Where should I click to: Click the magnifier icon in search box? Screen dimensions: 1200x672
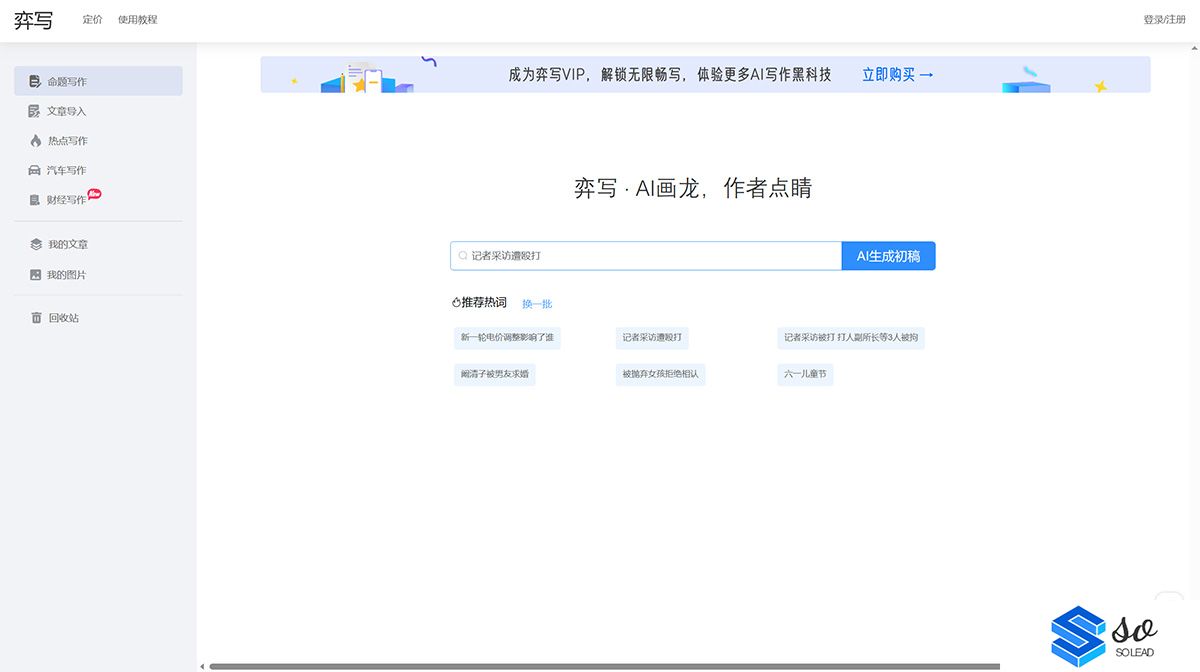(462, 256)
